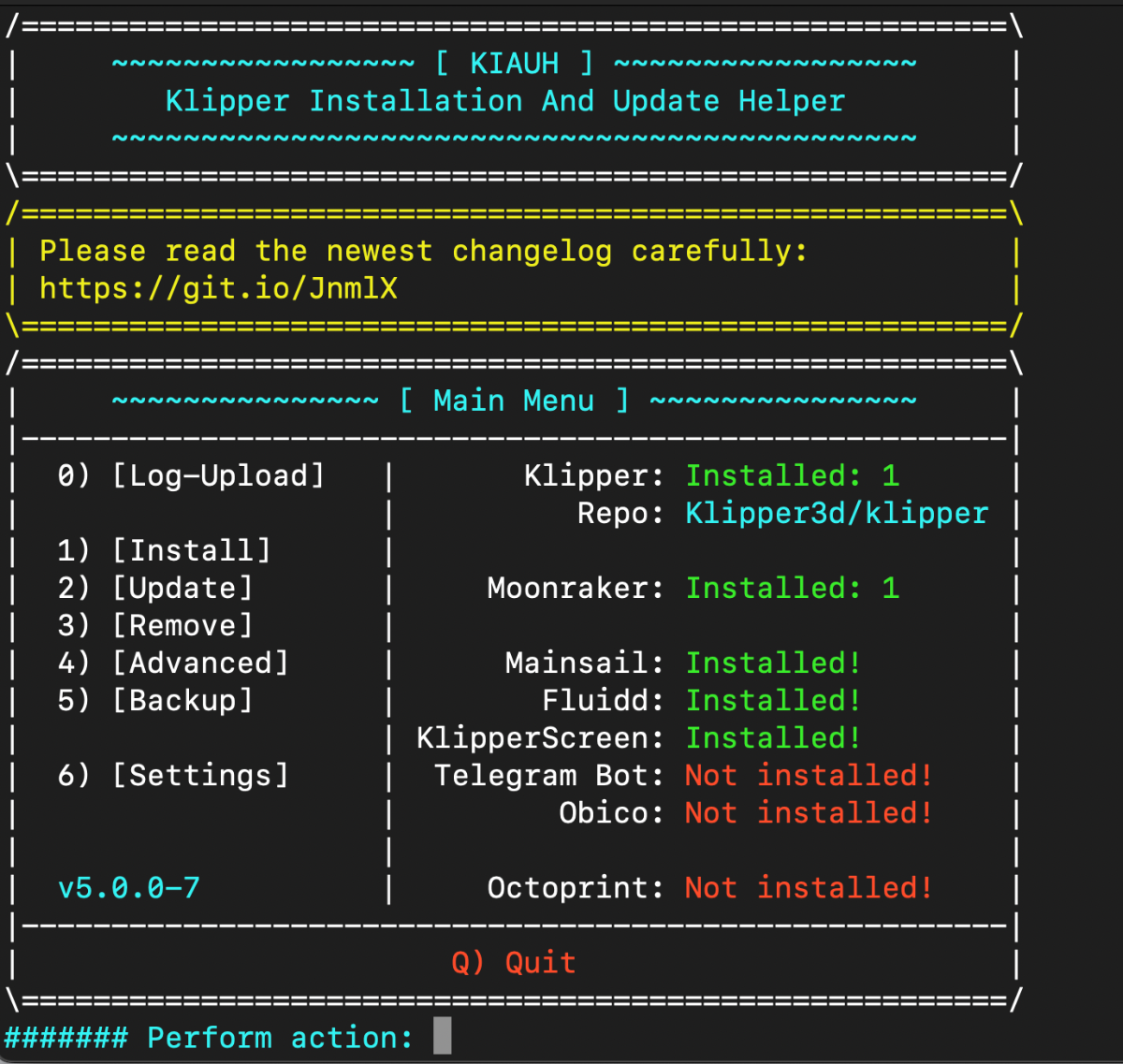
Task: Open the git.io changelog URL
Action: point(218,288)
